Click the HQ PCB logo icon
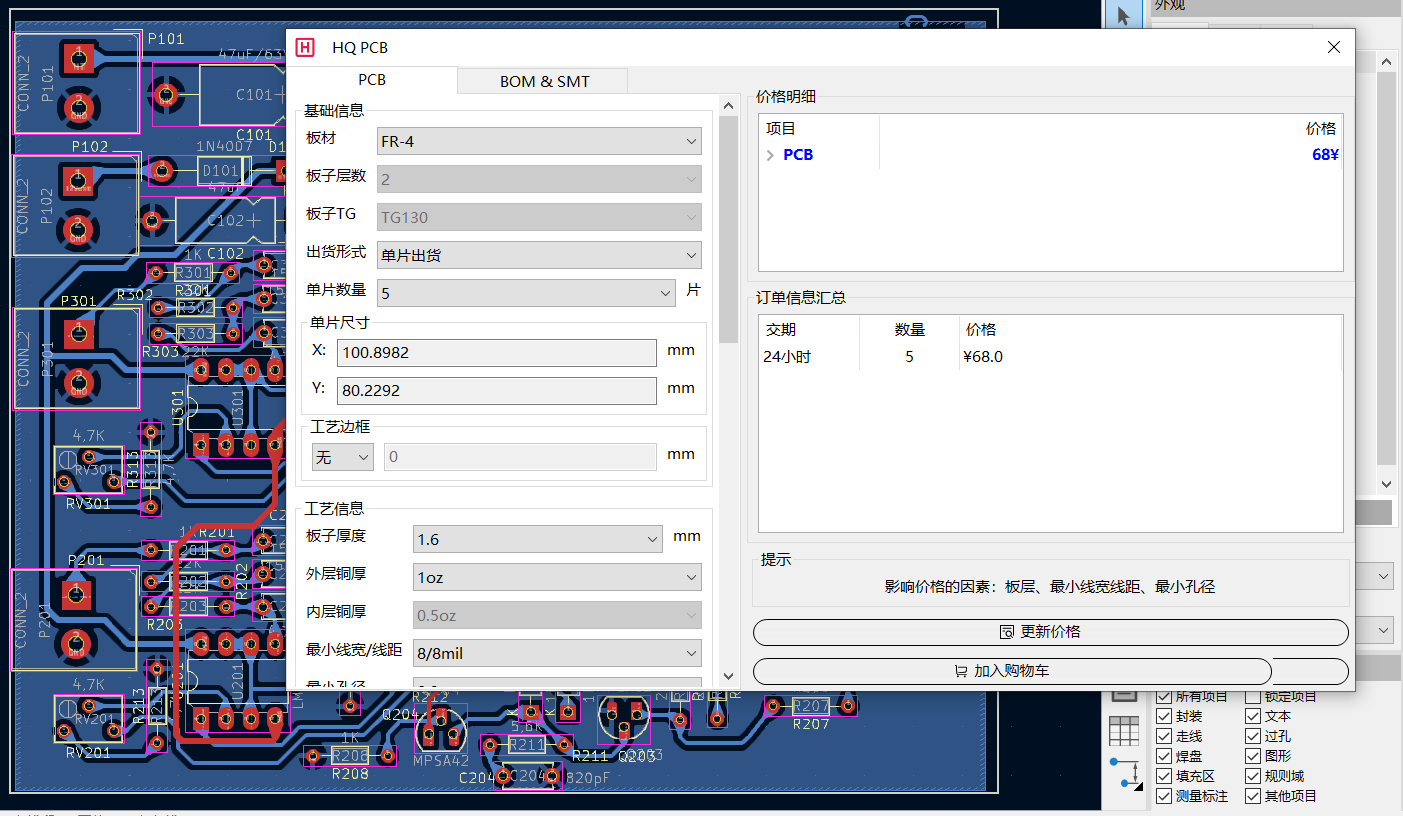The width and height of the screenshot is (1403, 816). tap(305, 47)
